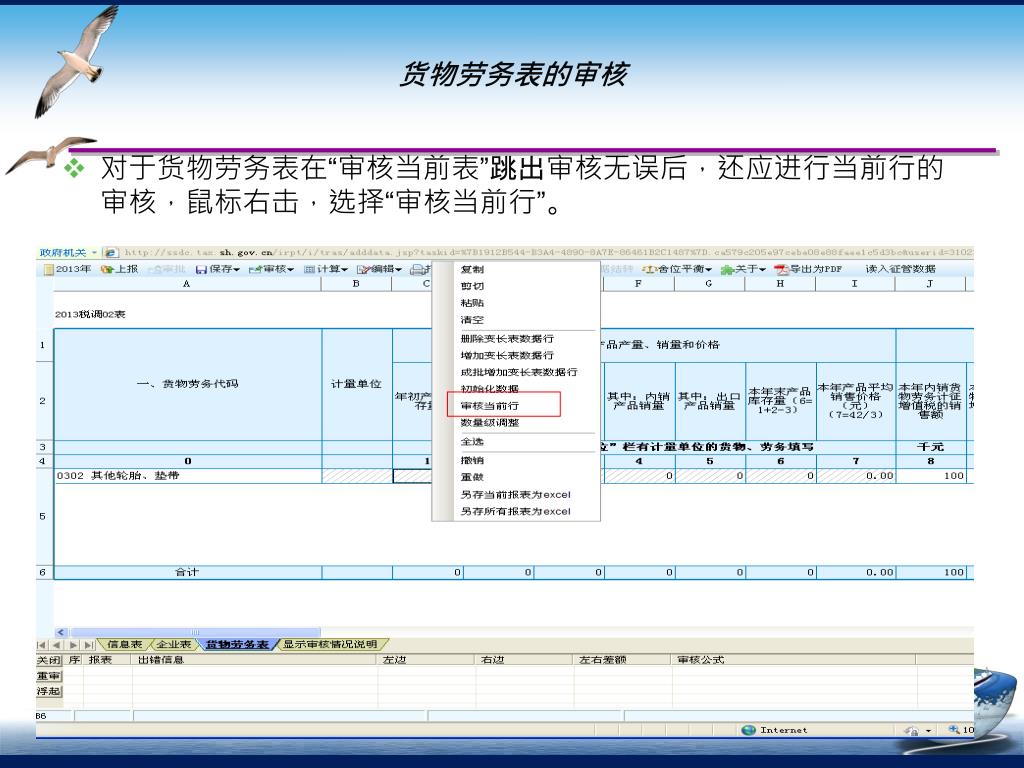Click the horizontal scrollbar thumb under the sheet
This screenshot has width=1024, height=768.
click(195, 632)
